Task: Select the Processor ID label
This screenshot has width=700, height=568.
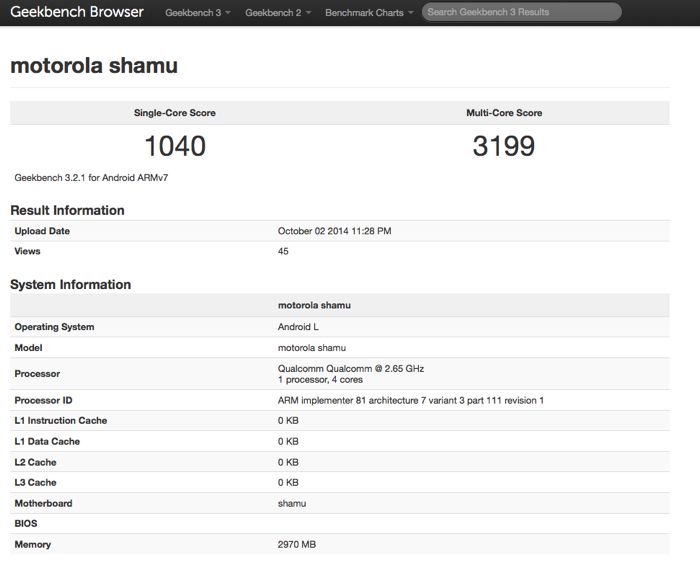Action: click(x=43, y=400)
